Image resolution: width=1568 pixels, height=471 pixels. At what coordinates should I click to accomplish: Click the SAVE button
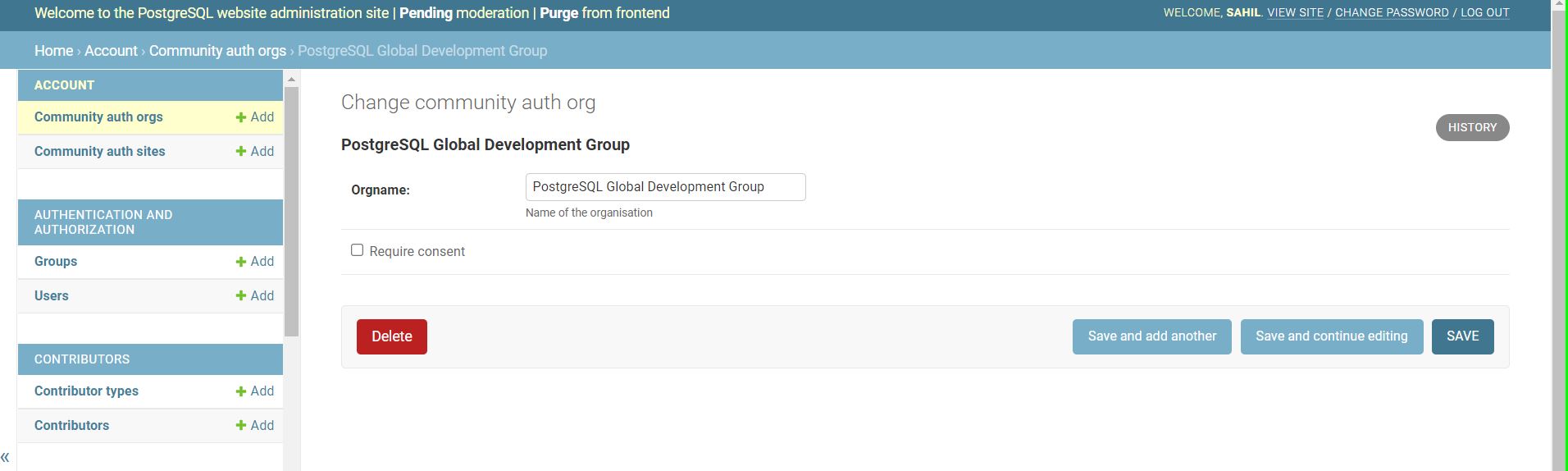[1462, 336]
